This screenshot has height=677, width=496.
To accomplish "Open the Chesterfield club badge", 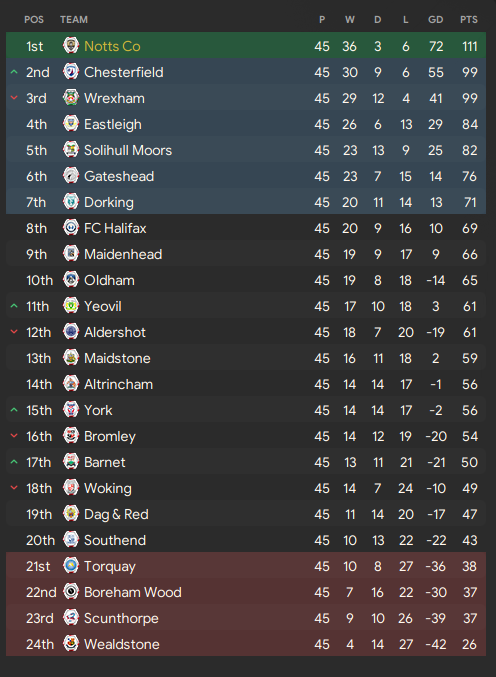I will (71, 72).
